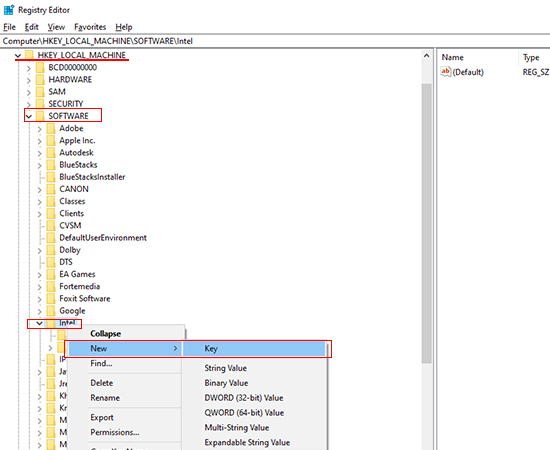Select the Fortemedia folder icon

(x=51, y=287)
